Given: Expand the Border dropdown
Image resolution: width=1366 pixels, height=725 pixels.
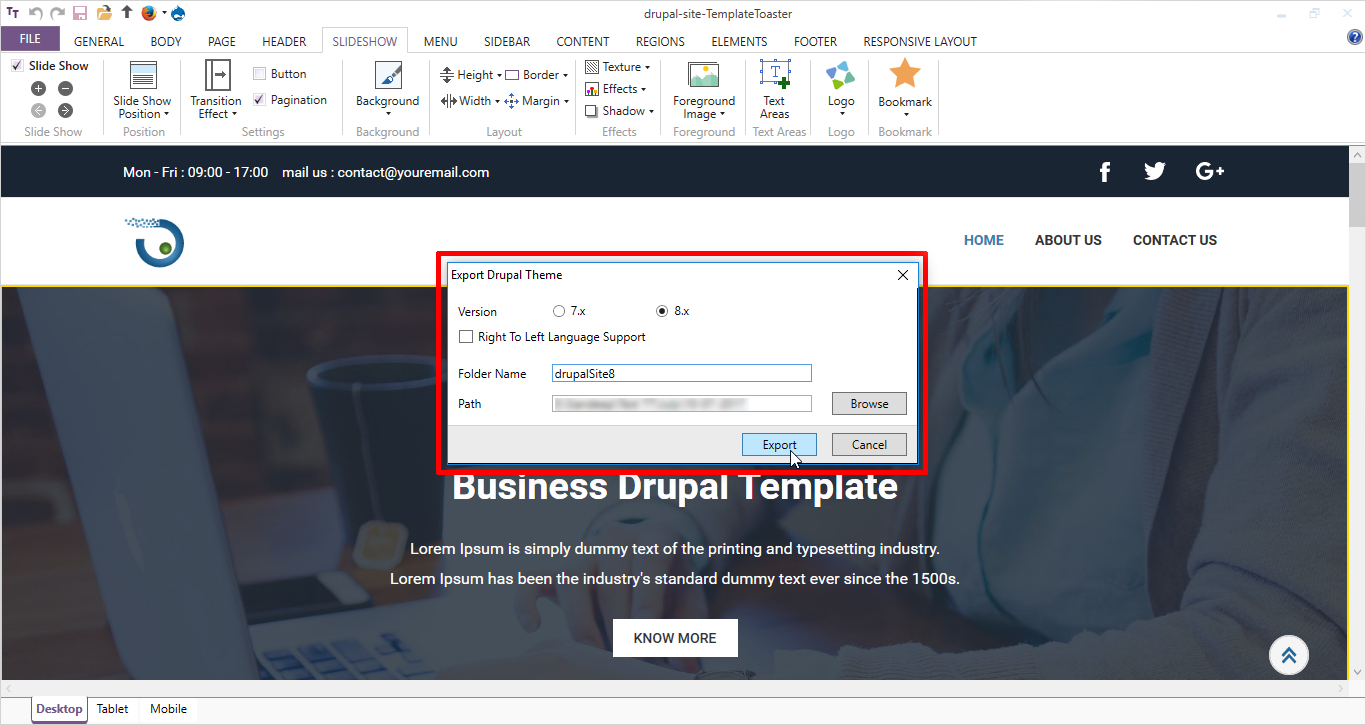Looking at the screenshot, I should click(538, 75).
